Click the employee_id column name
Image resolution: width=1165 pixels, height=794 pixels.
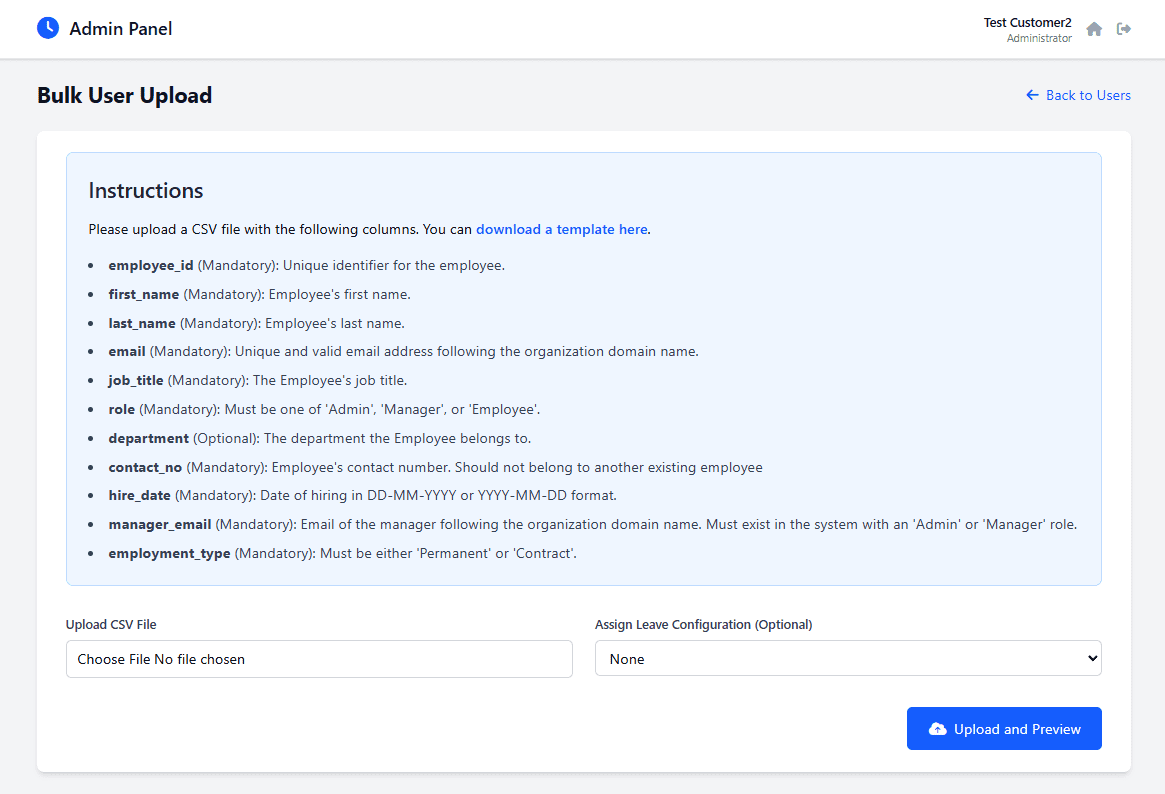point(151,265)
